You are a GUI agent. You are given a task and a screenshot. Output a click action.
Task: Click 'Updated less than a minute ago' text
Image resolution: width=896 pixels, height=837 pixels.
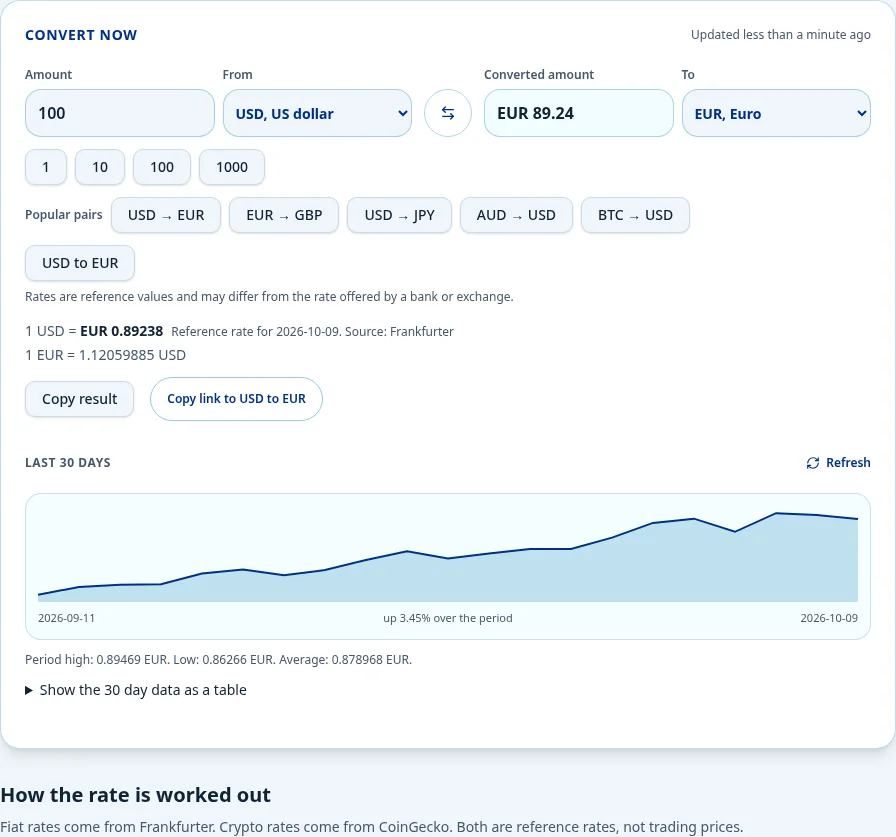pyautogui.click(x=781, y=35)
